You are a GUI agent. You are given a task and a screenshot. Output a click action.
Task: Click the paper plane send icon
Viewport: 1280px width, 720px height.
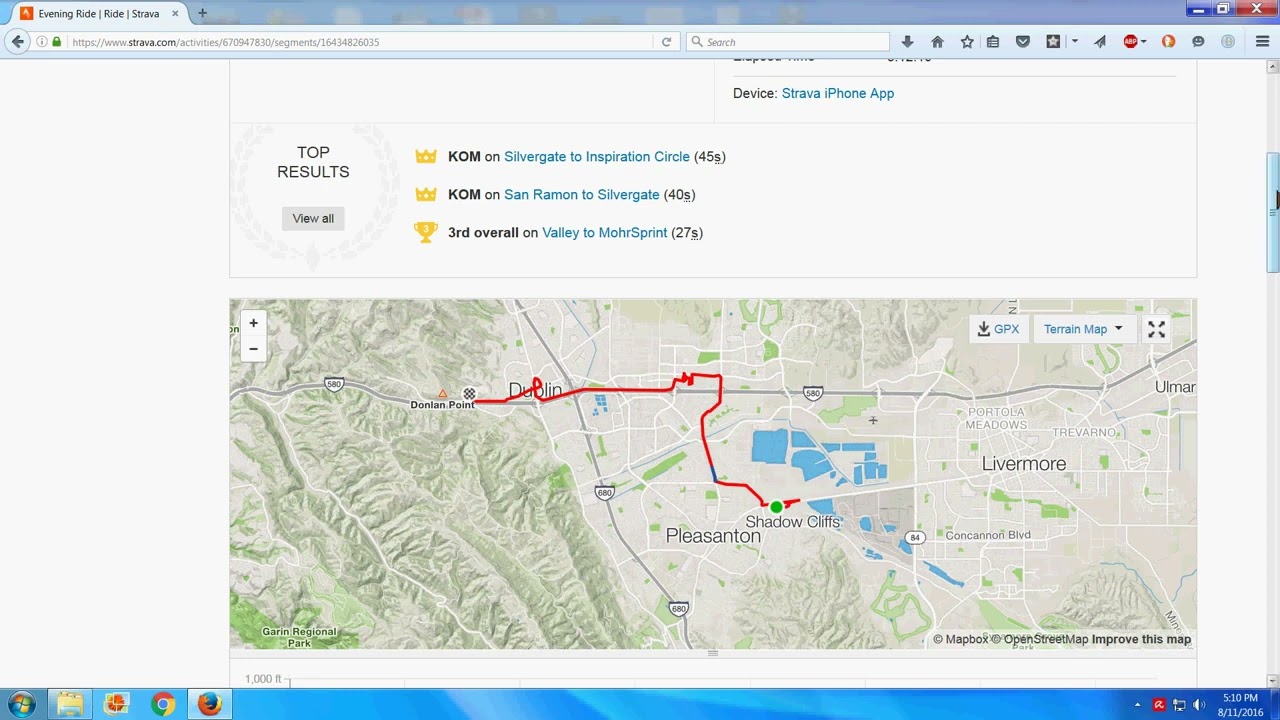(x=1100, y=42)
